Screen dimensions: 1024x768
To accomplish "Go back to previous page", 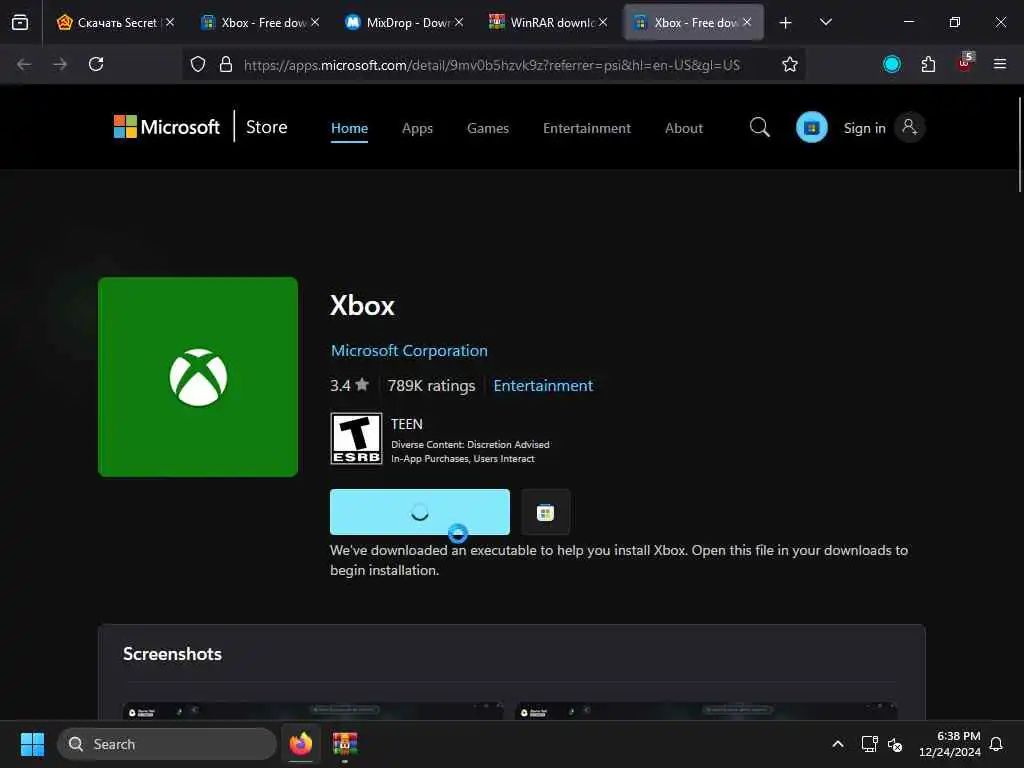I will (24, 64).
